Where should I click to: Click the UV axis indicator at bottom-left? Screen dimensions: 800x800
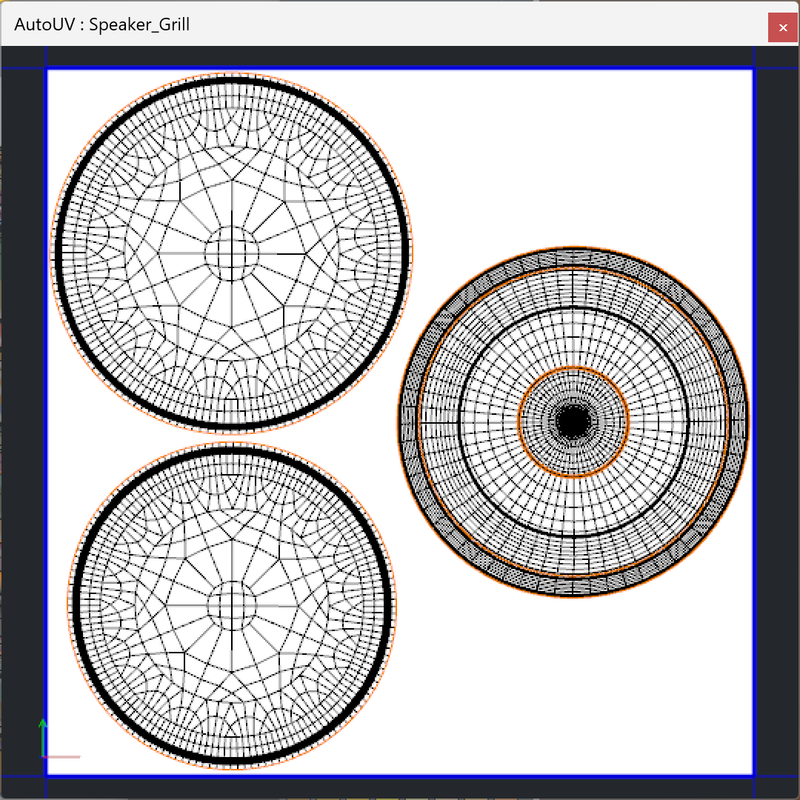tap(60, 738)
